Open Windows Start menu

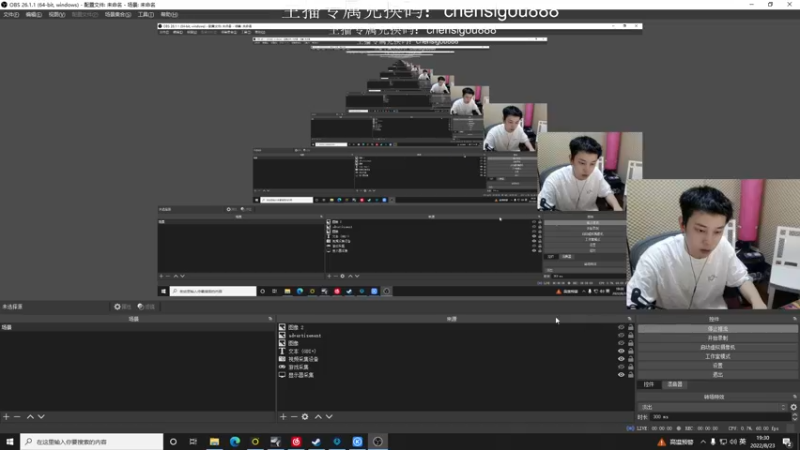10,442
